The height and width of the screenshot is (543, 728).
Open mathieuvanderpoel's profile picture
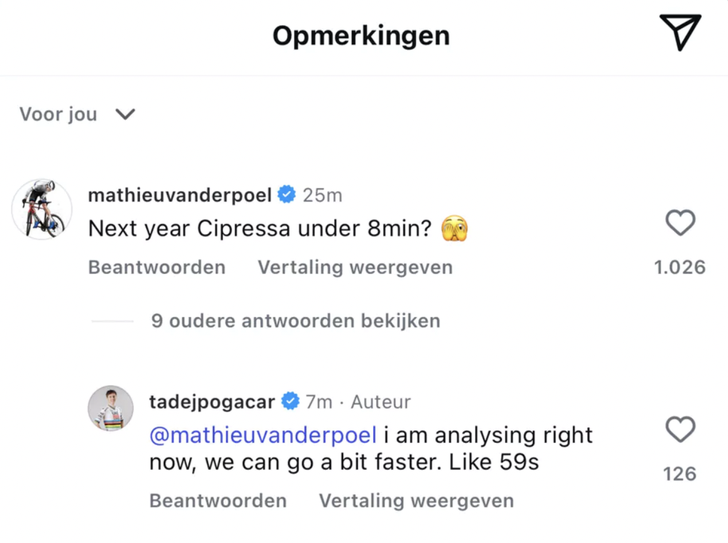coord(41,210)
